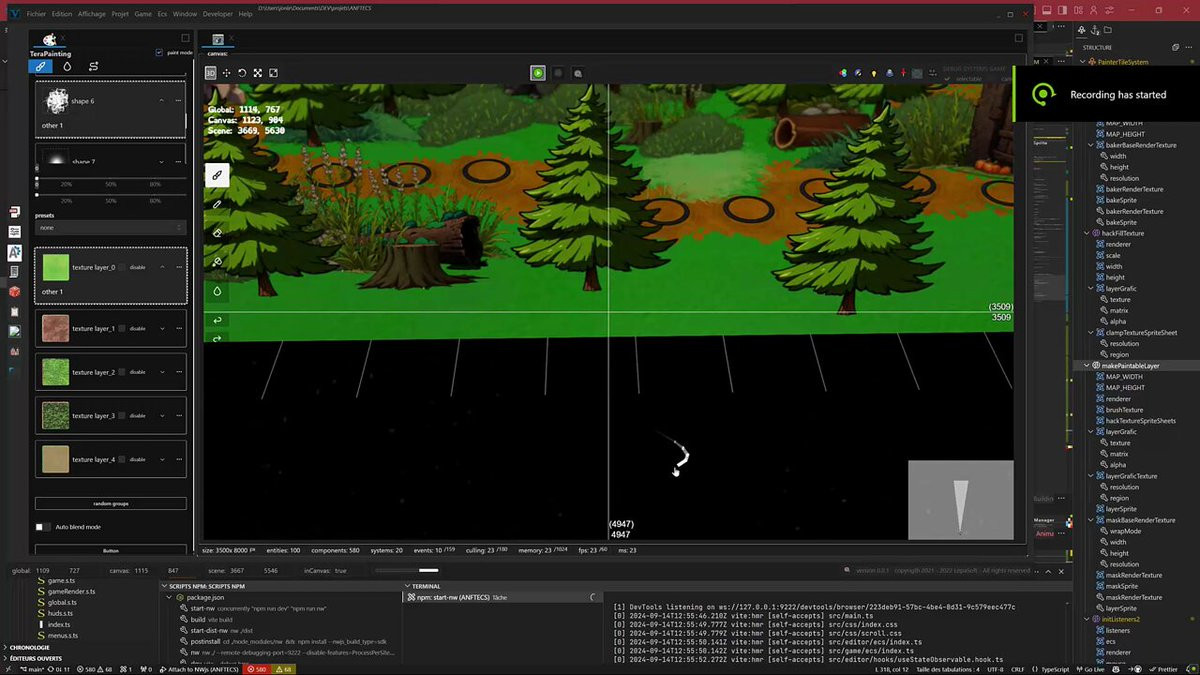
Task: Click the fit-to-screen expand arrows icon
Action: click(x=257, y=73)
